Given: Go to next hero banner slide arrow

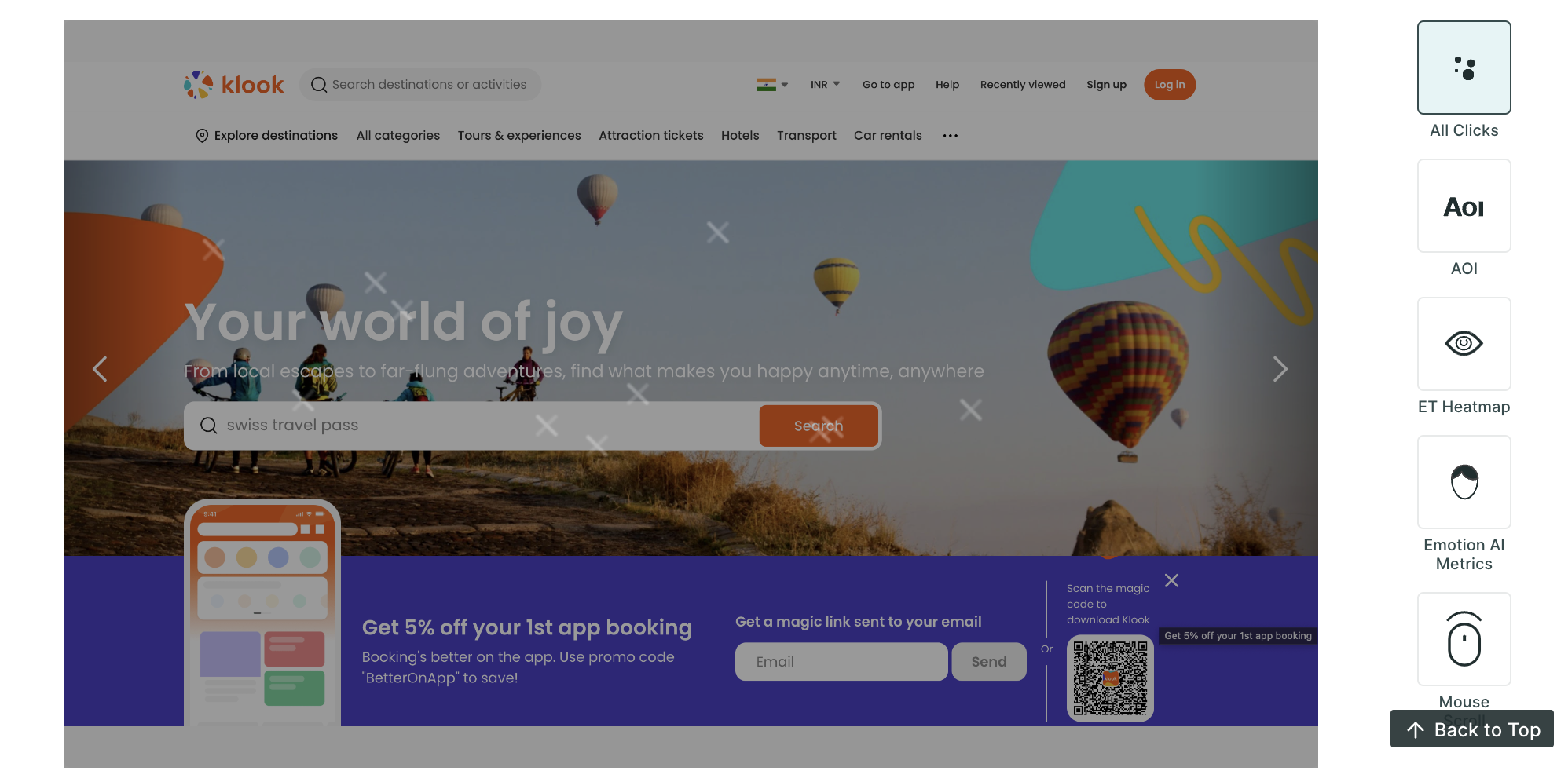Looking at the screenshot, I should coord(1280,369).
